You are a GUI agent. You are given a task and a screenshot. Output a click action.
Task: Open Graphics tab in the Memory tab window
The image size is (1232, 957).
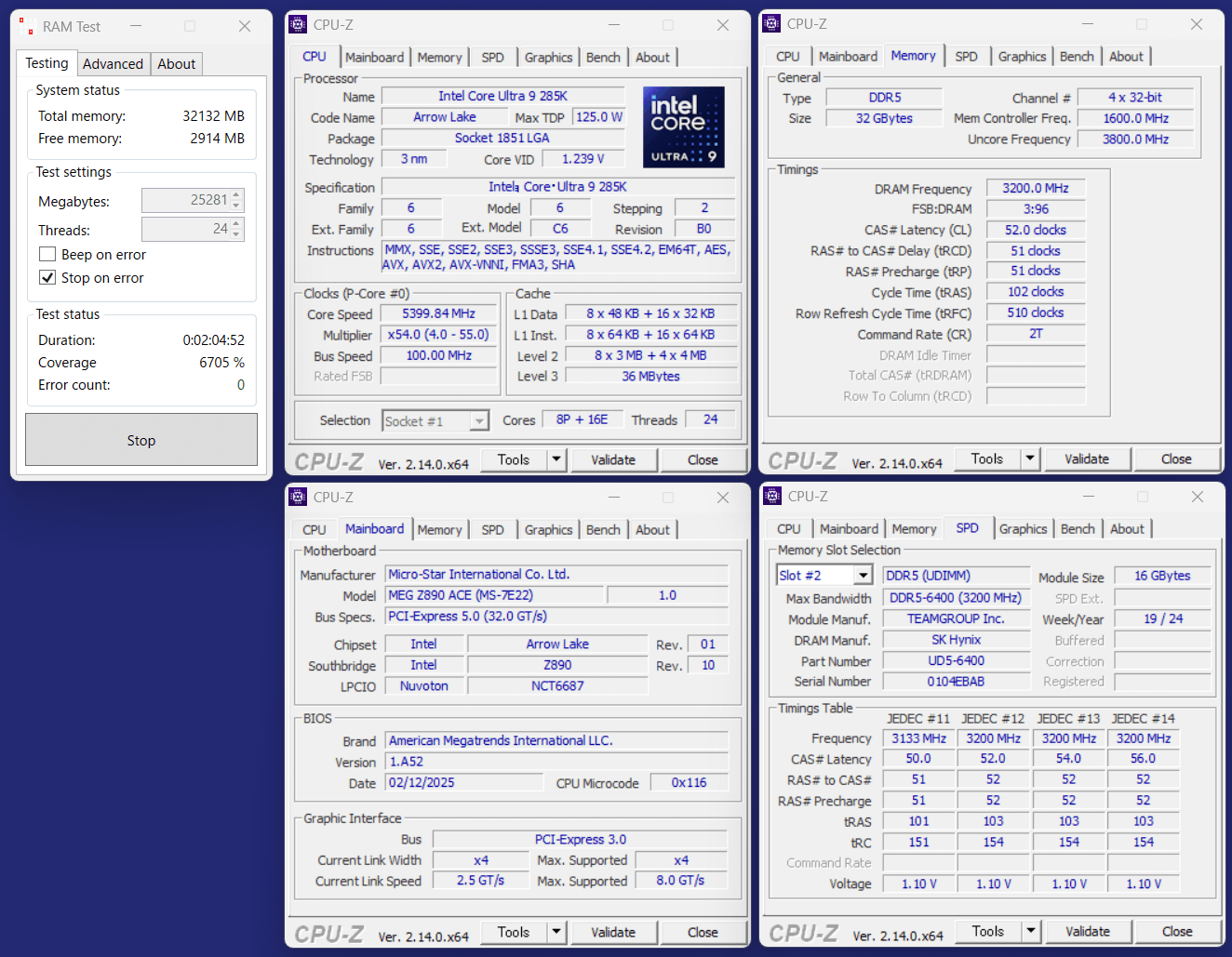click(1022, 56)
